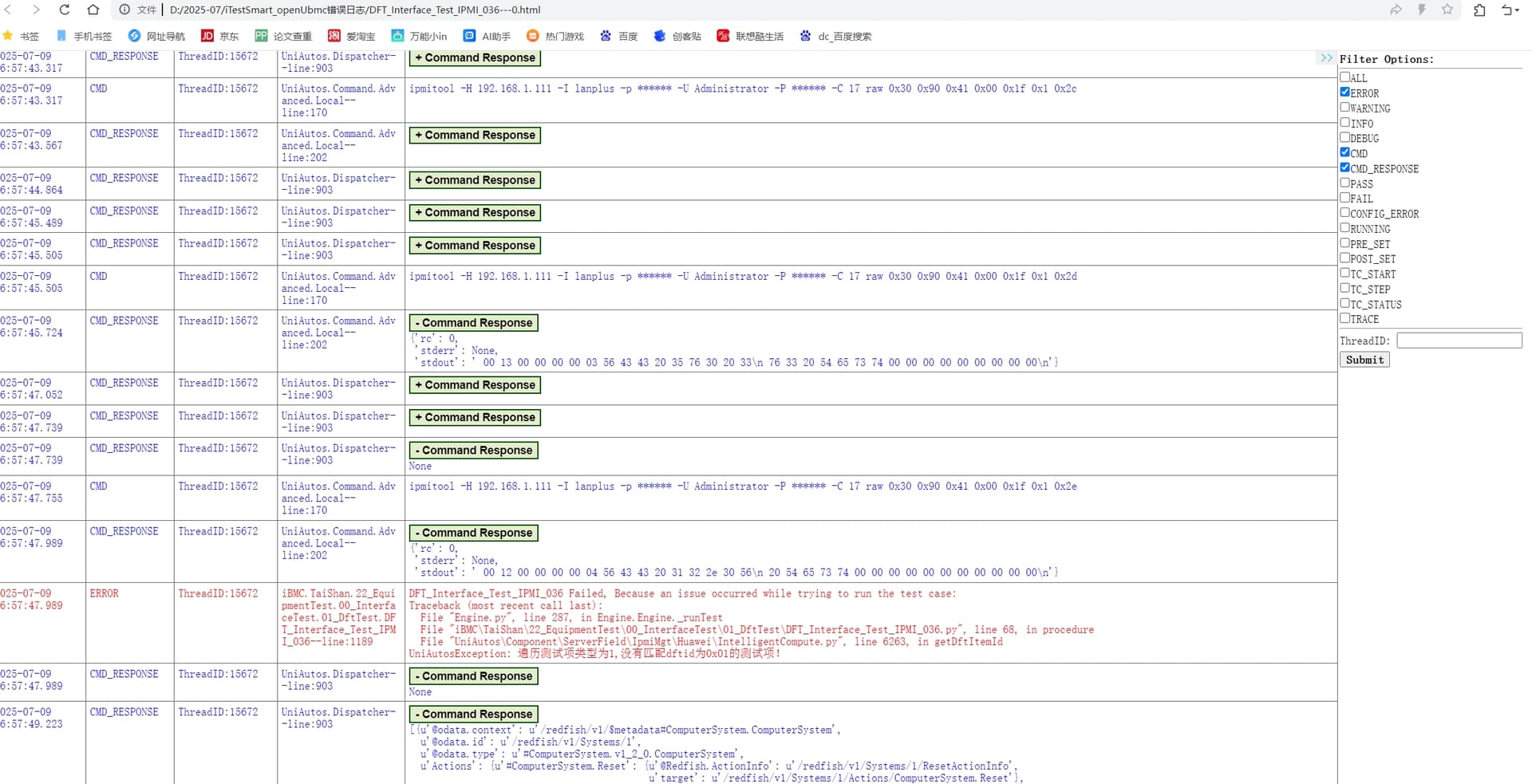Viewport: 1532px width, 784px height.
Task: Go forward with browser forward arrow
Action: [36, 10]
